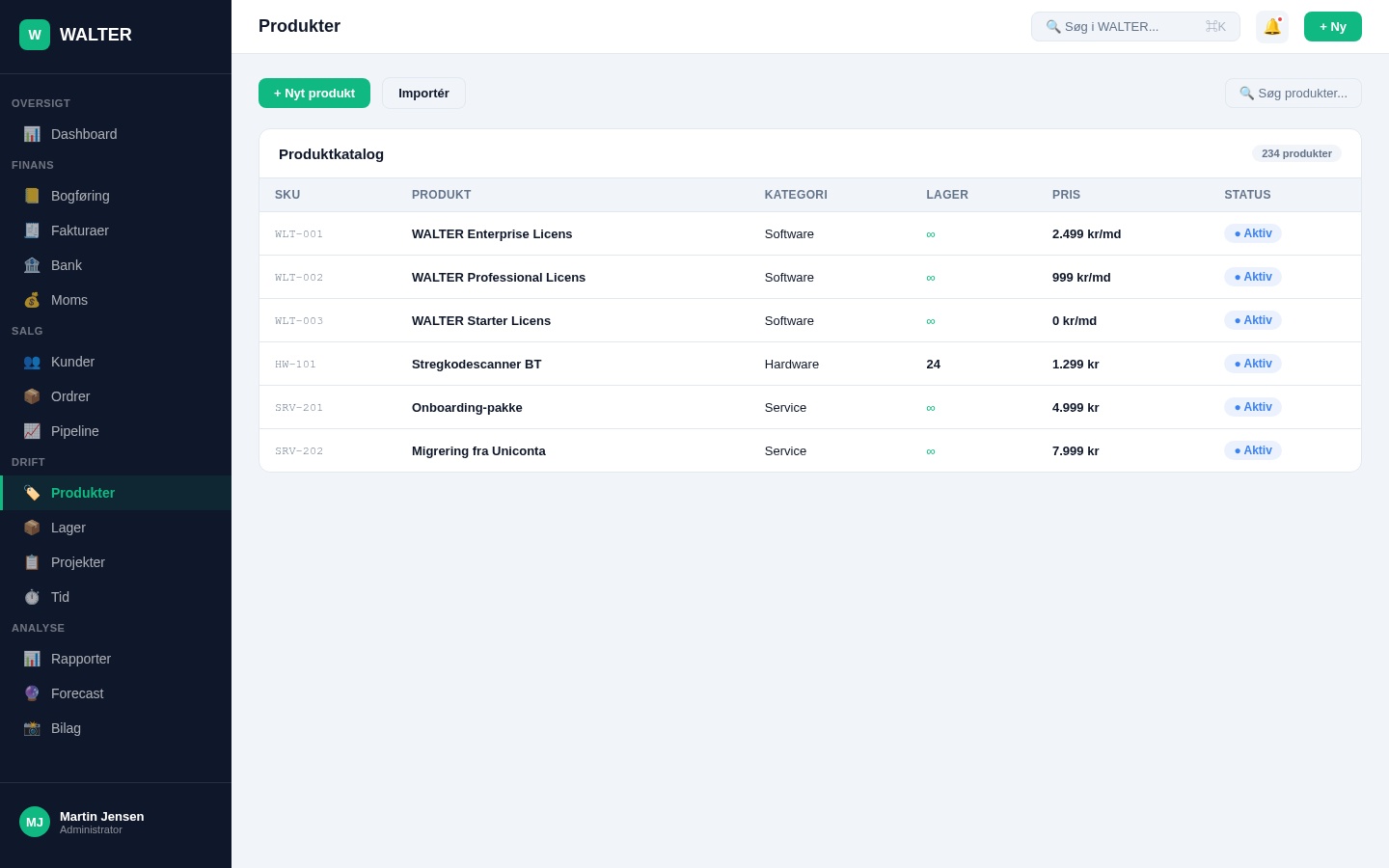This screenshot has width=1389, height=868.
Task: Click SKU HW-101
Action: coord(295,365)
